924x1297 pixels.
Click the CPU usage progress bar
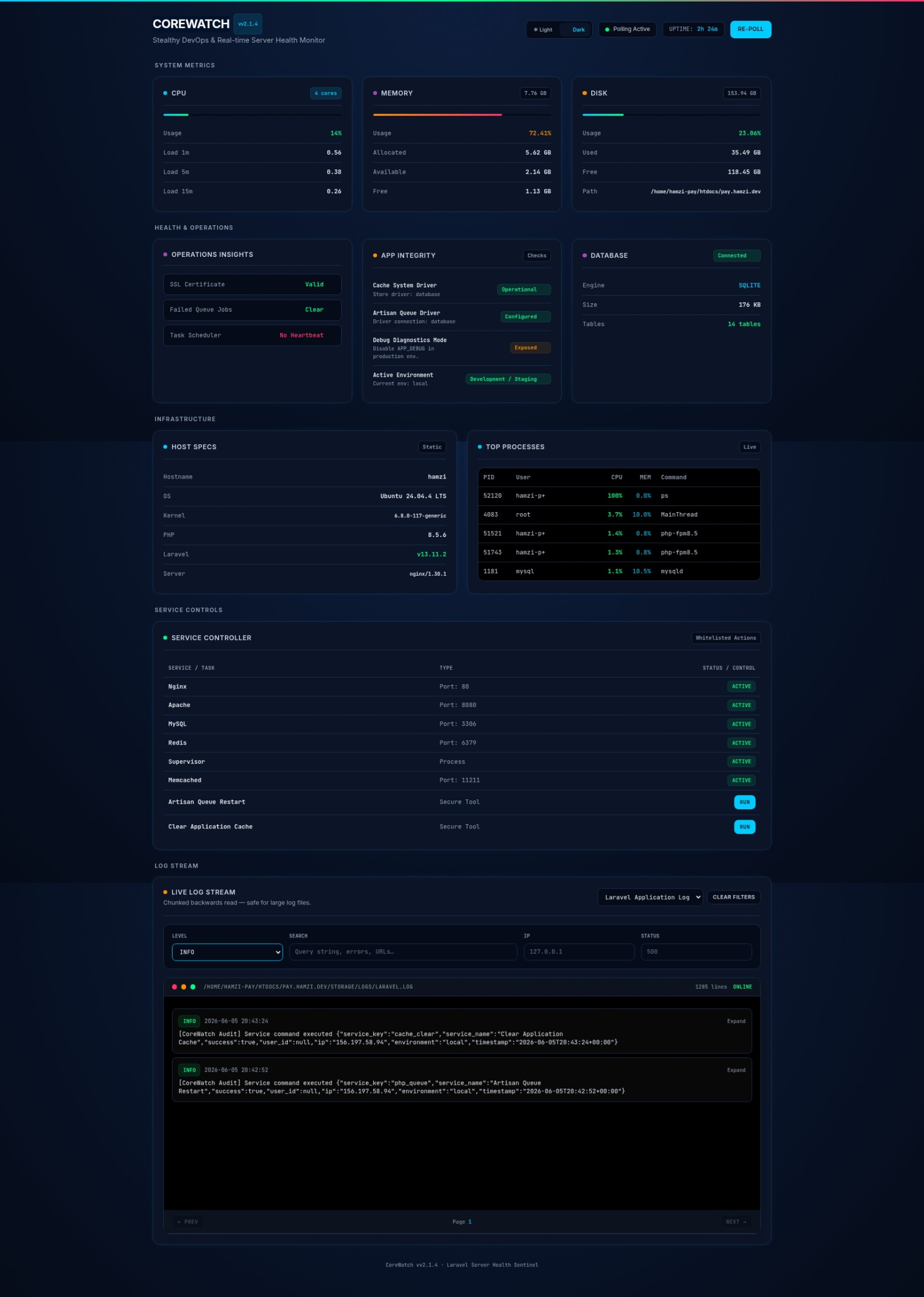(x=252, y=115)
